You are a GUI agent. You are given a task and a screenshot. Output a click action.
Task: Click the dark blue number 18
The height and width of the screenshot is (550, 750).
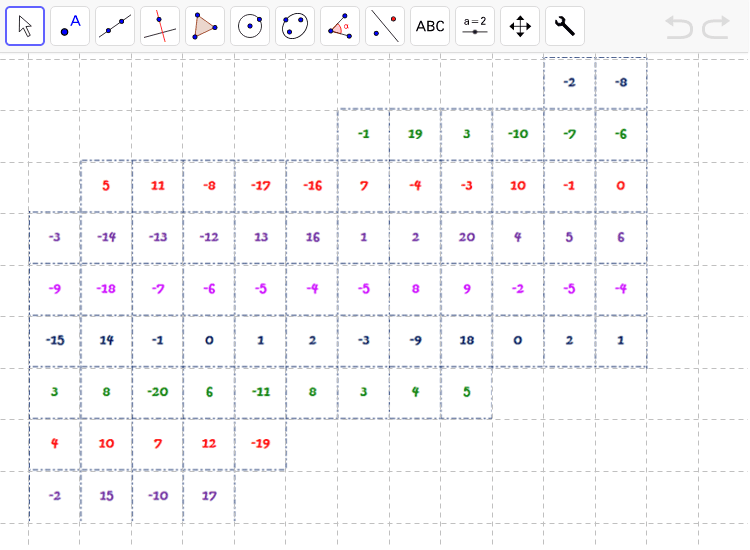pos(467,341)
